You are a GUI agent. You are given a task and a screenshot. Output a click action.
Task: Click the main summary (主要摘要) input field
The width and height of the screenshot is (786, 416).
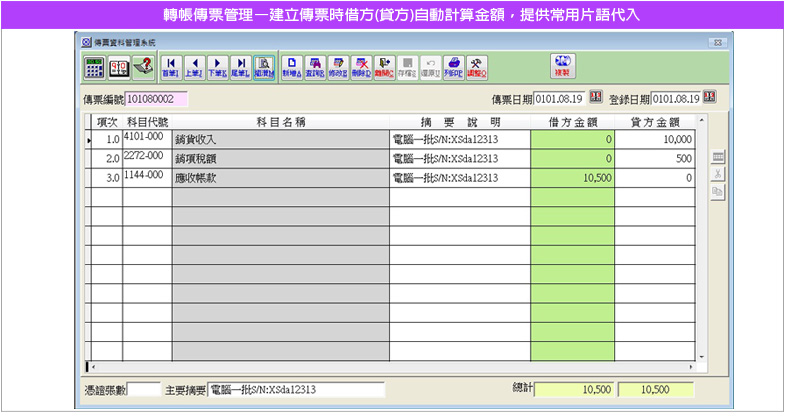coord(273,389)
